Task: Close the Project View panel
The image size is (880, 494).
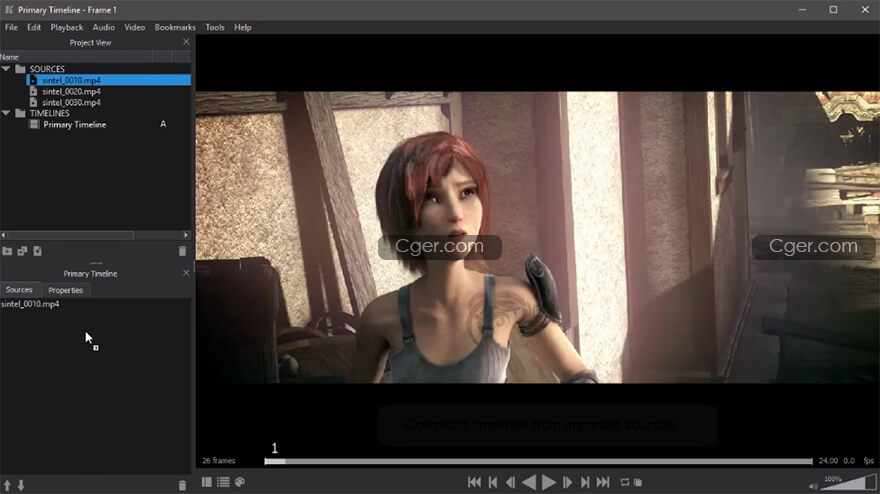Action: [186, 42]
